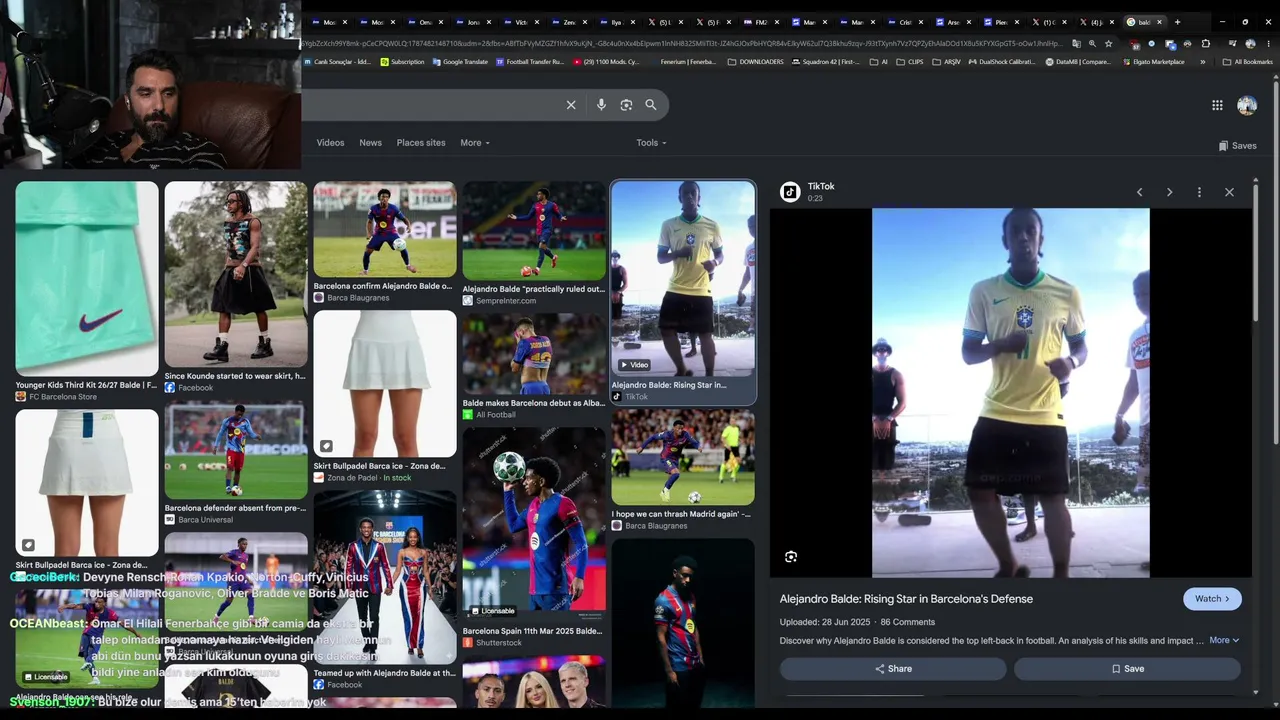Screen dimensions: 1280x720
Task: Click the browser address bar URL
Action: point(681,44)
